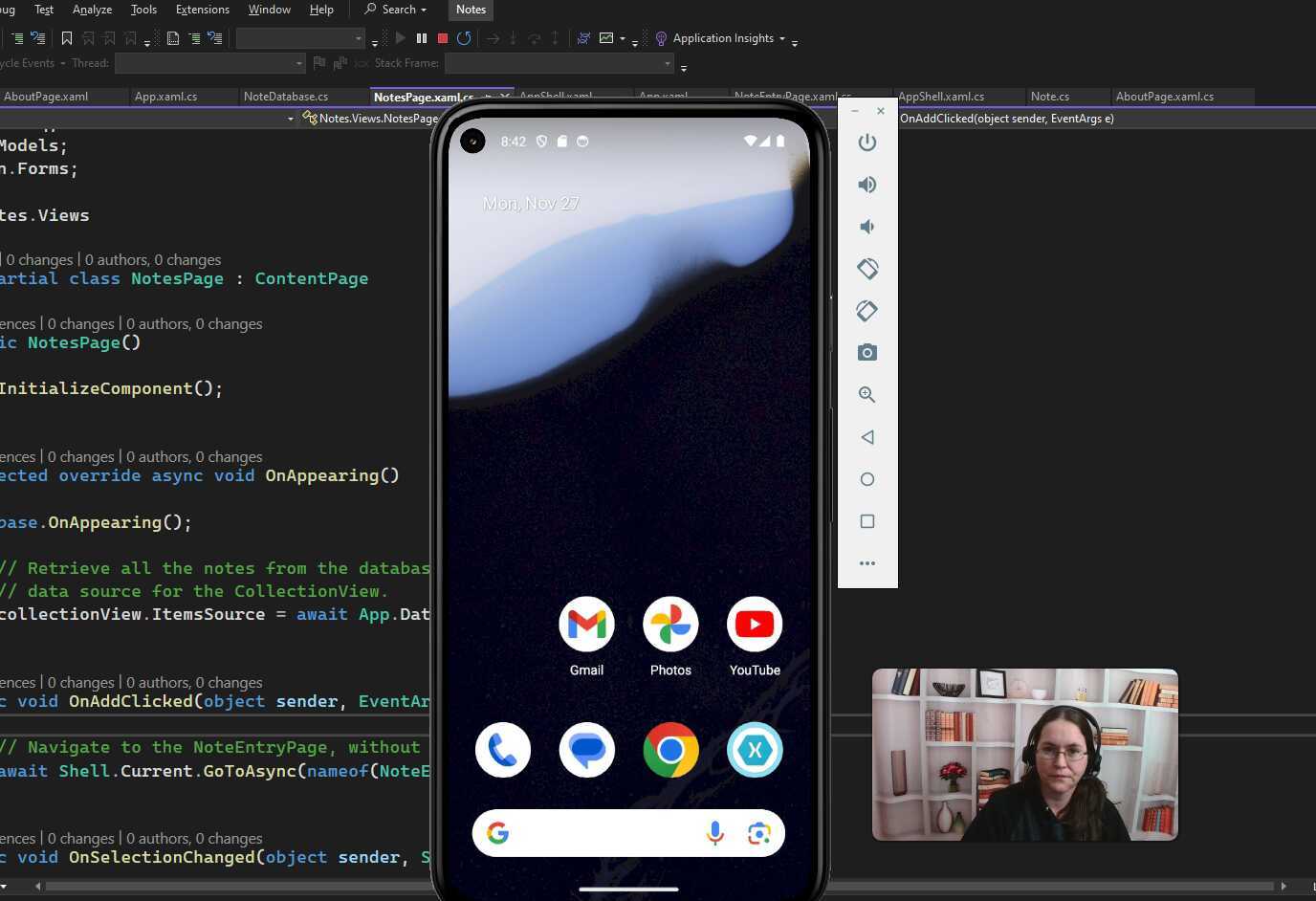Tap the voice search microphone in the Google bar
This screenshot has height=901, width=1316.
(715, 833)
